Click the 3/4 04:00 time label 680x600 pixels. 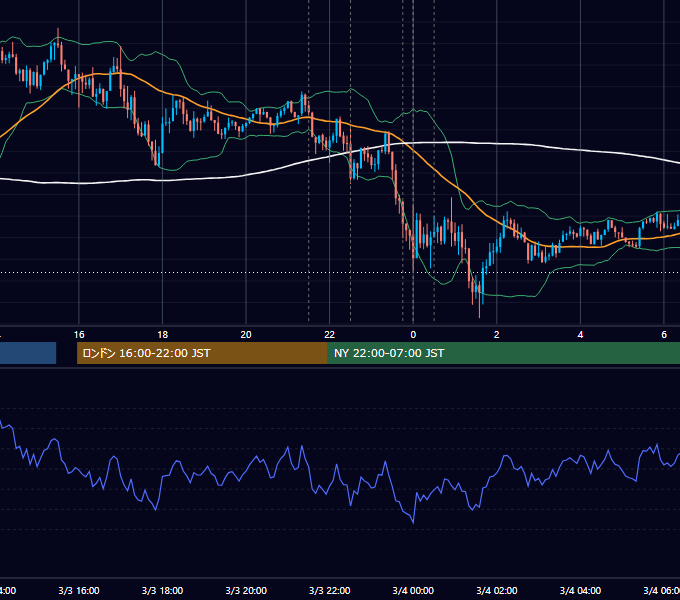[x=580, y=590]
